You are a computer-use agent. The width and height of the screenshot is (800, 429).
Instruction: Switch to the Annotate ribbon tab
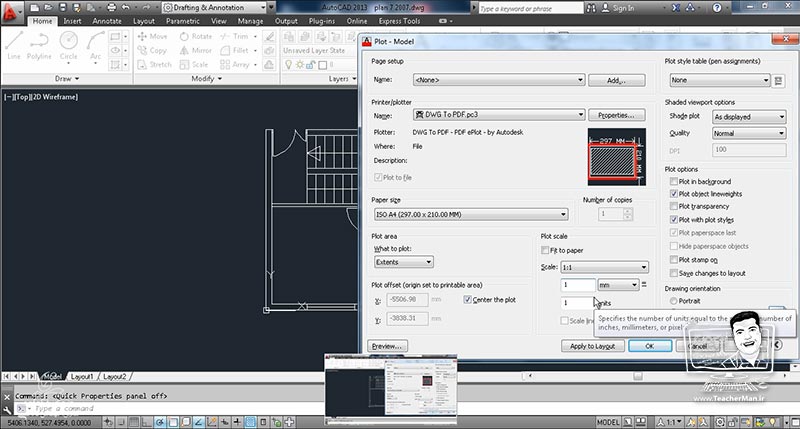(107, 21)
